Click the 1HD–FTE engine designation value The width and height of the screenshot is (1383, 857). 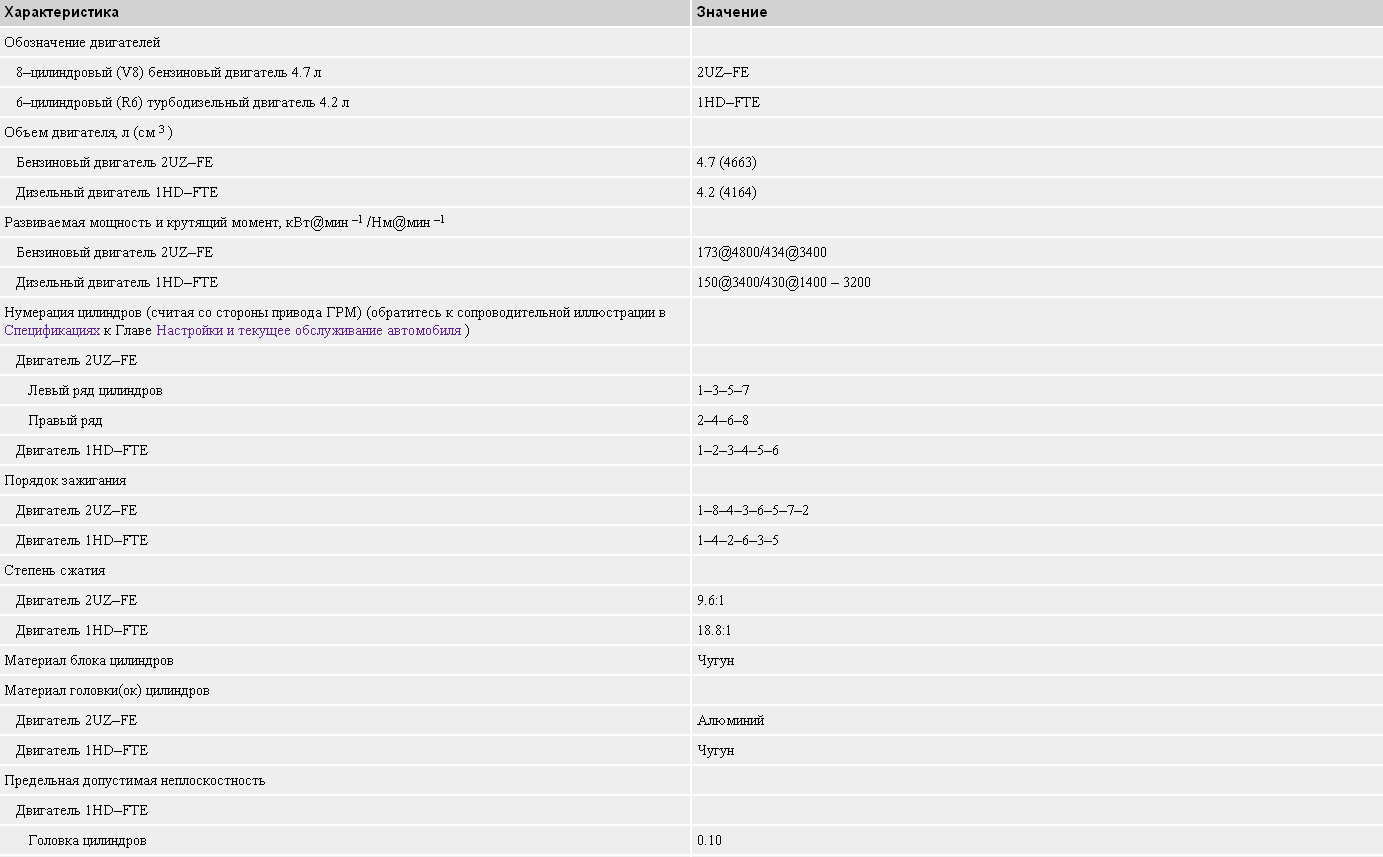[x=728, y=102]
